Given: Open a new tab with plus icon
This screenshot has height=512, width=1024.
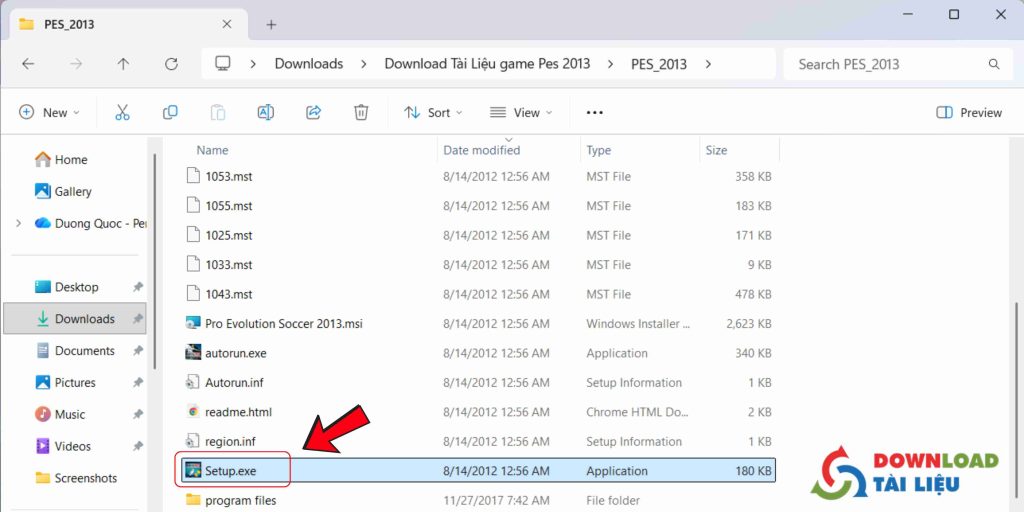Looking at the screenshot, I should click(271, 25).
